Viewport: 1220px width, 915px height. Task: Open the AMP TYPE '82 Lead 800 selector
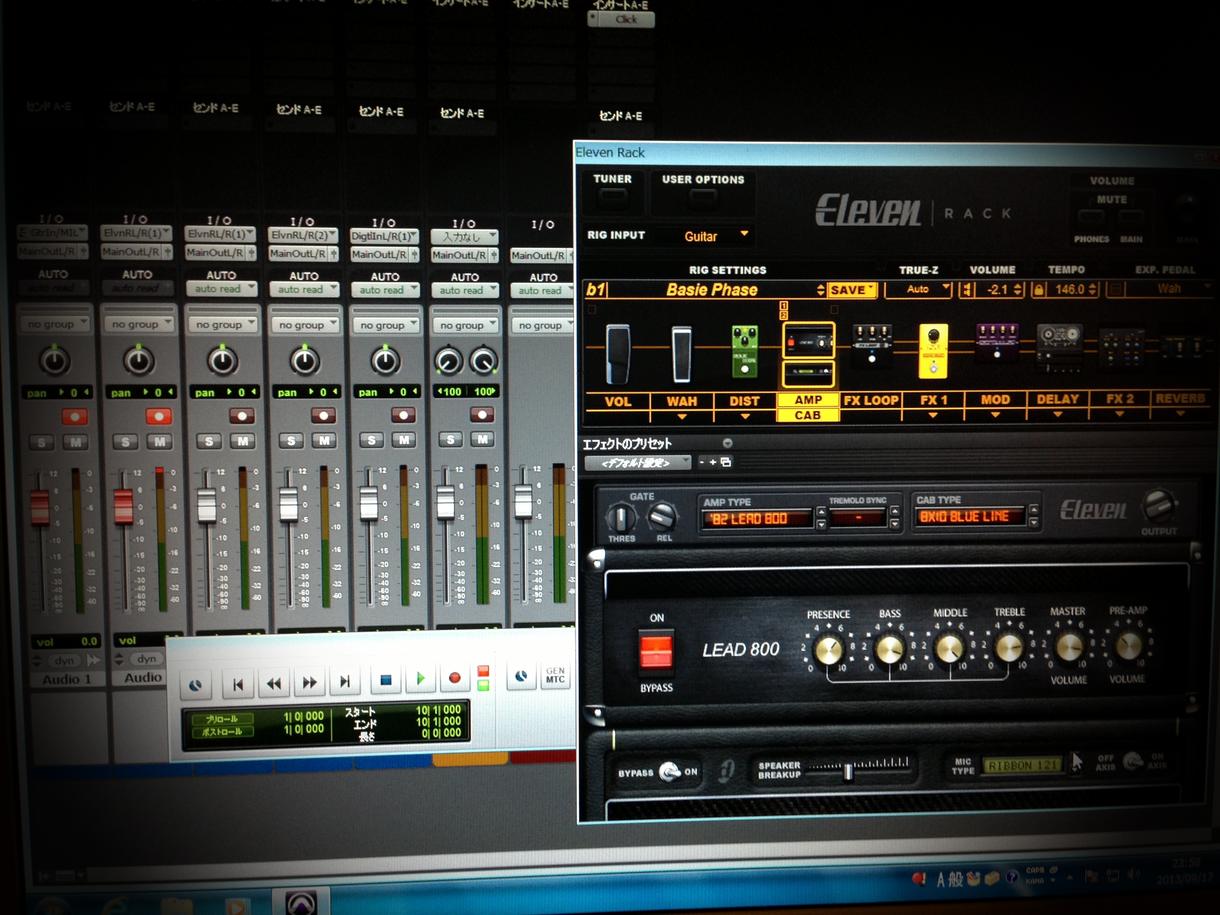tap(757, 518)
